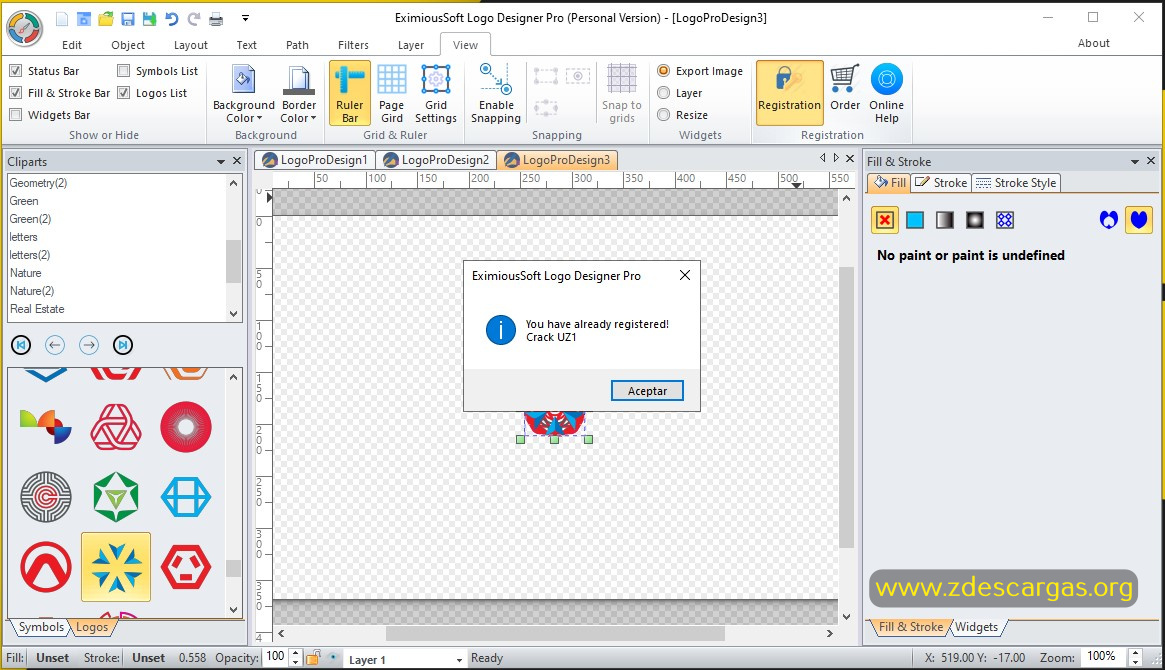Uncheck Fill & Stroke Bar checkbox

click(x=16, y=93)
